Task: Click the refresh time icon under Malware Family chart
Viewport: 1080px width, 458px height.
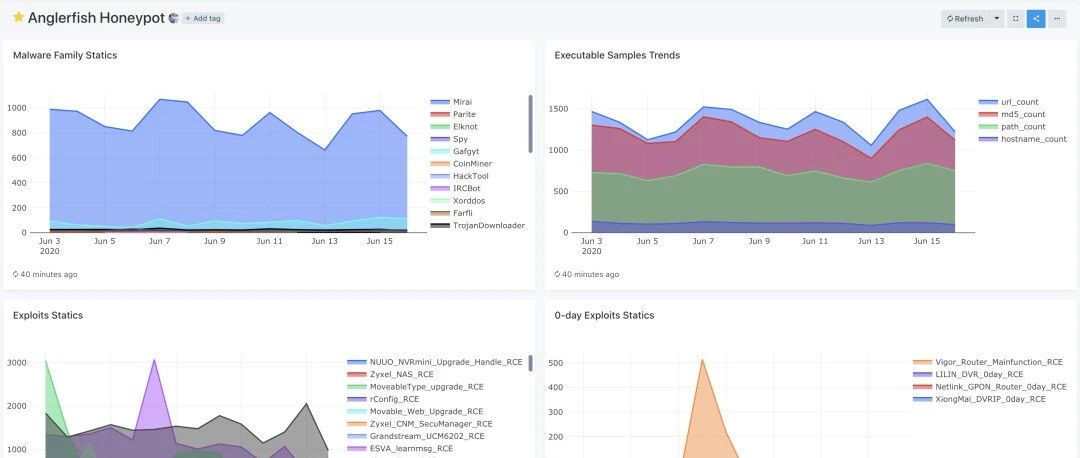Action: 16,274
